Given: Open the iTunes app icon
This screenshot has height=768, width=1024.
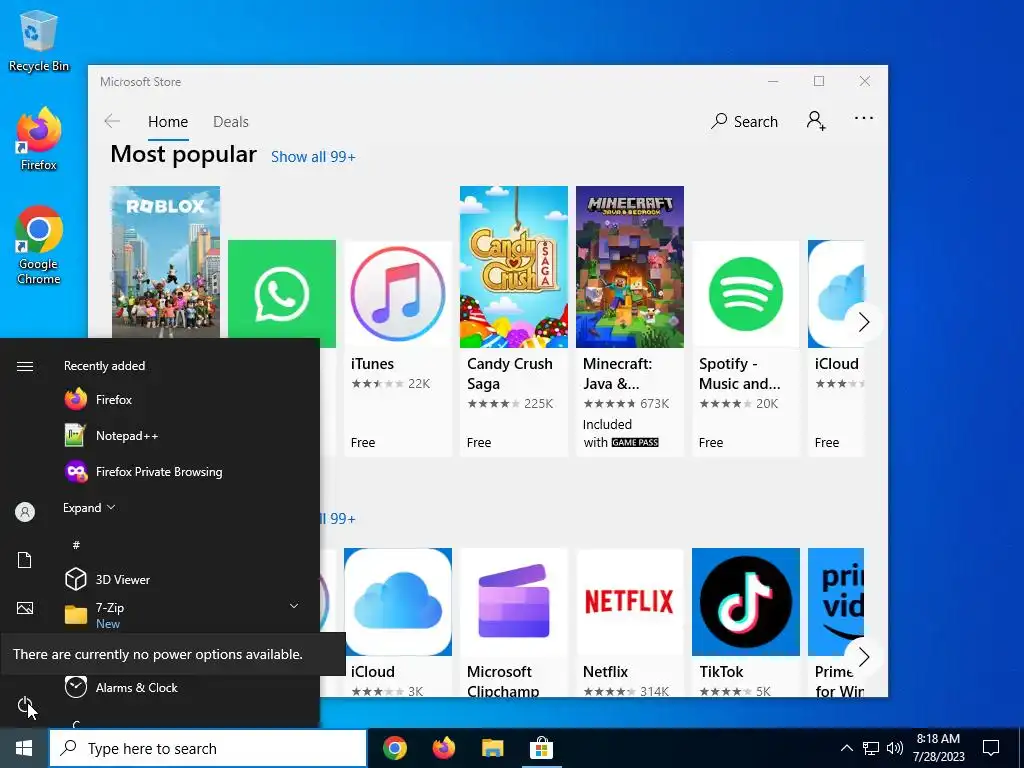Looking at the screenshot, I should click(x=398, y=294).
